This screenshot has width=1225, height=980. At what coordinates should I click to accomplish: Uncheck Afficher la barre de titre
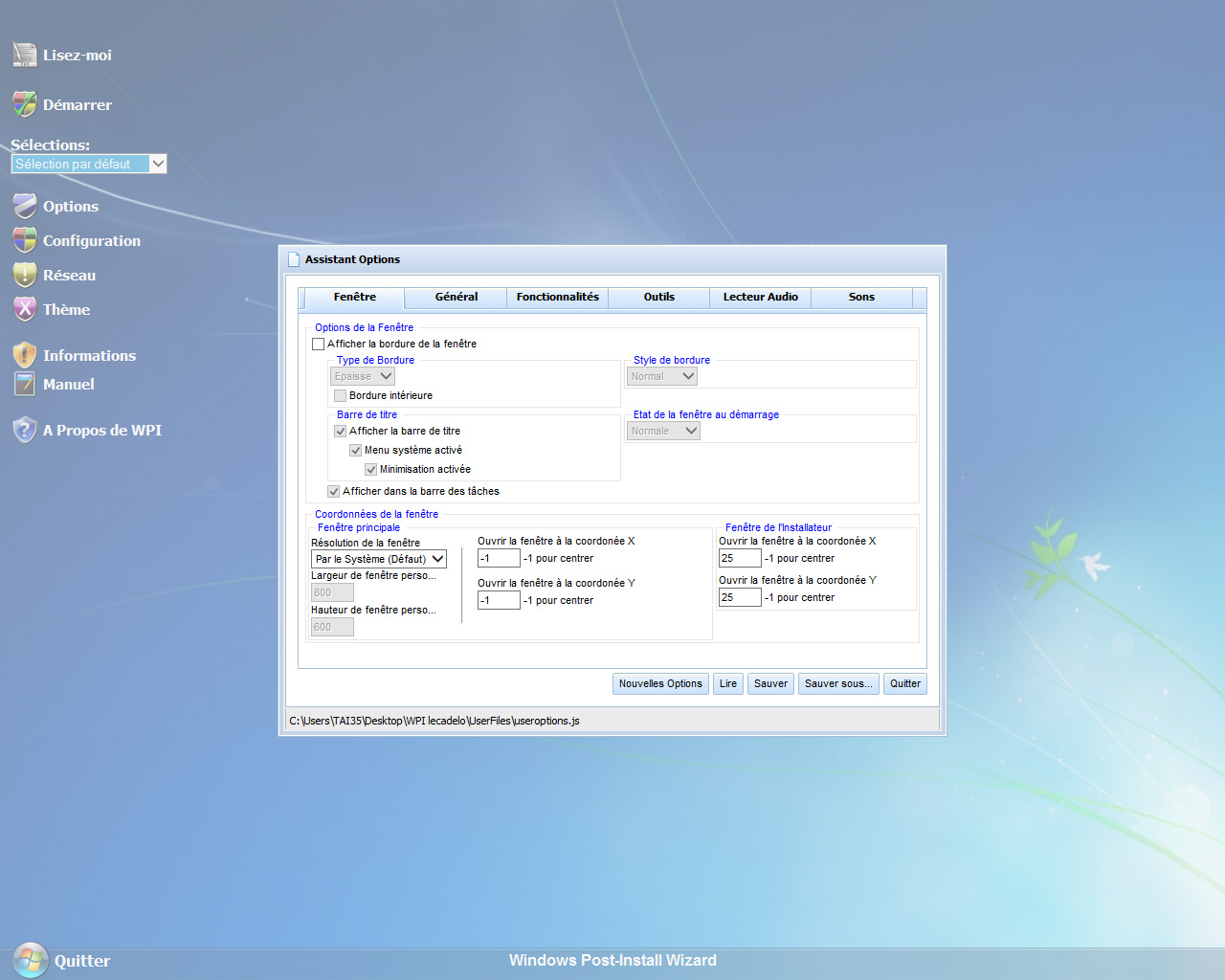340,432
